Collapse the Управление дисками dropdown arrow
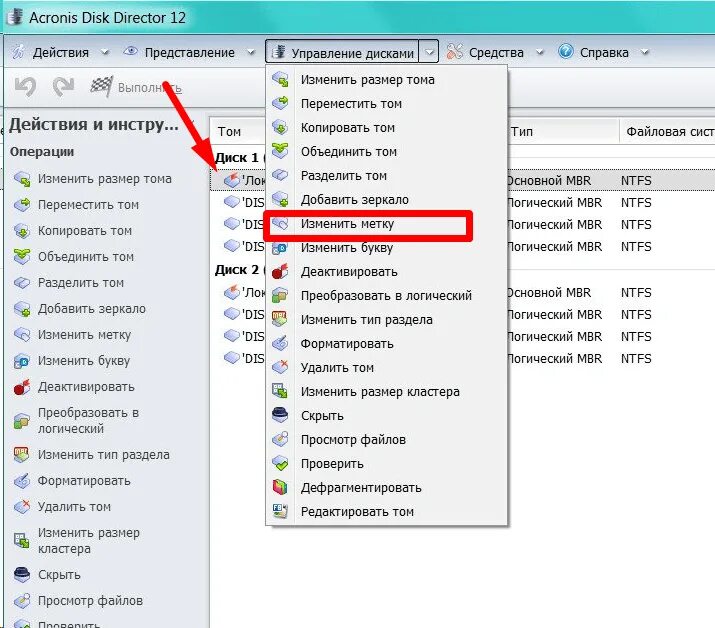 pyautogui.click(x=429, y=52)
